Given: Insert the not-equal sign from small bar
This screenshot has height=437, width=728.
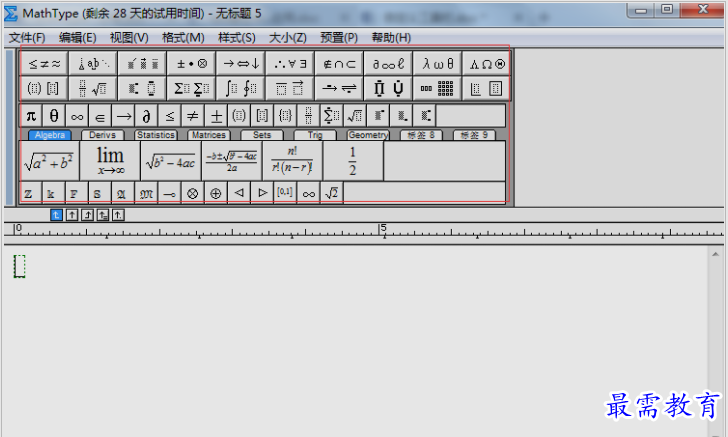Looking at the screenshot, I should click(192, 115).
